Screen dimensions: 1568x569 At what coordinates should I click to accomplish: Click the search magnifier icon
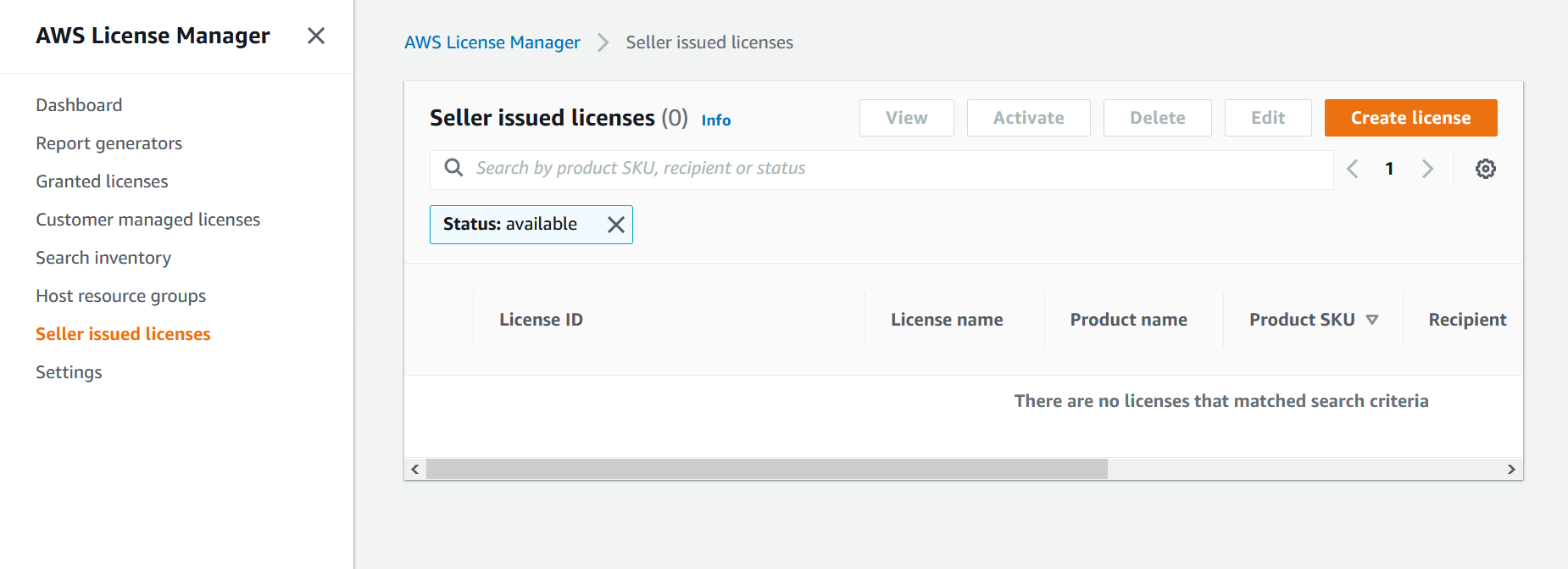[454, 168]
